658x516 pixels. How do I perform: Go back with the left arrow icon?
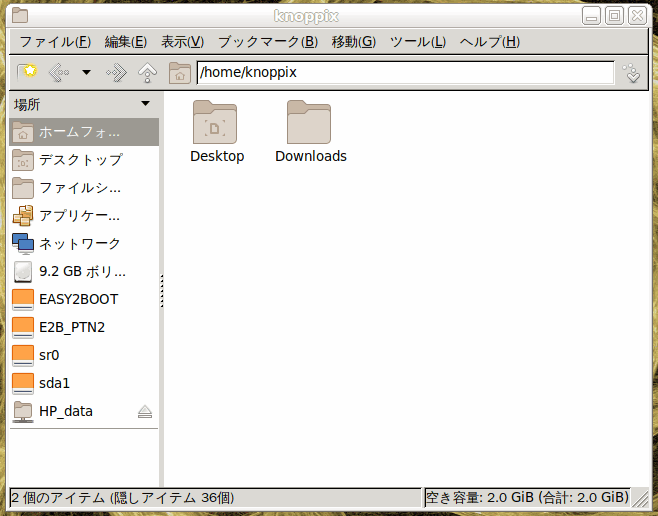click(59, 72)
